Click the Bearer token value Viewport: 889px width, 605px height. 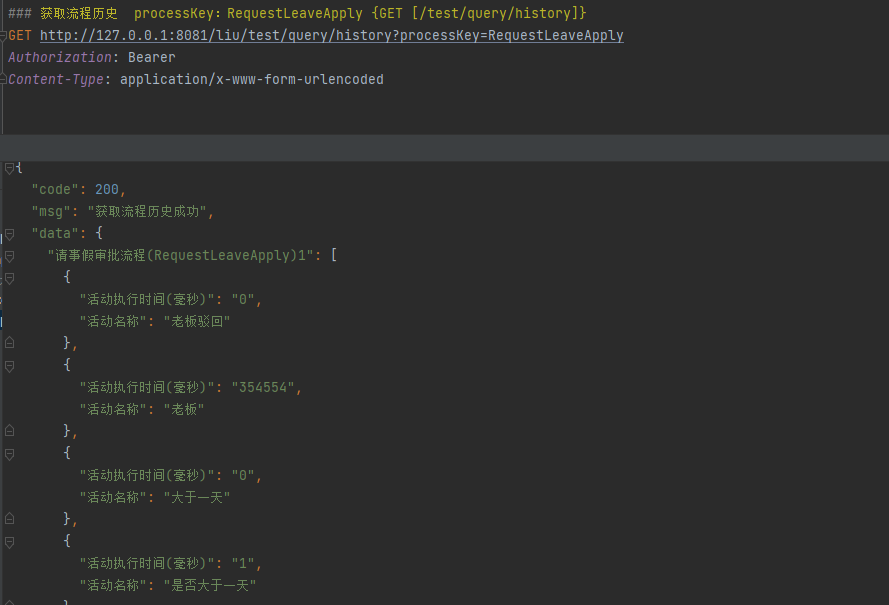(151, 58)
